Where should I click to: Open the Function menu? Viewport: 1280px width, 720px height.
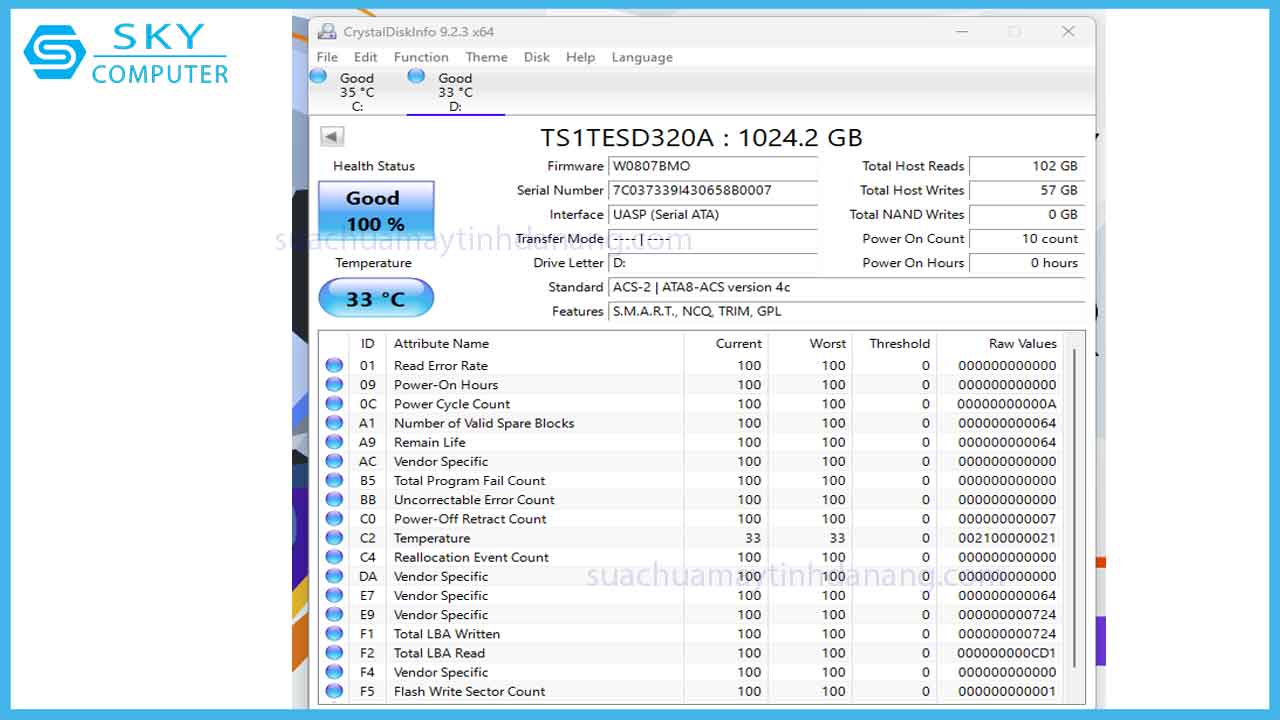pyautogui.click(x=421, y=57)
